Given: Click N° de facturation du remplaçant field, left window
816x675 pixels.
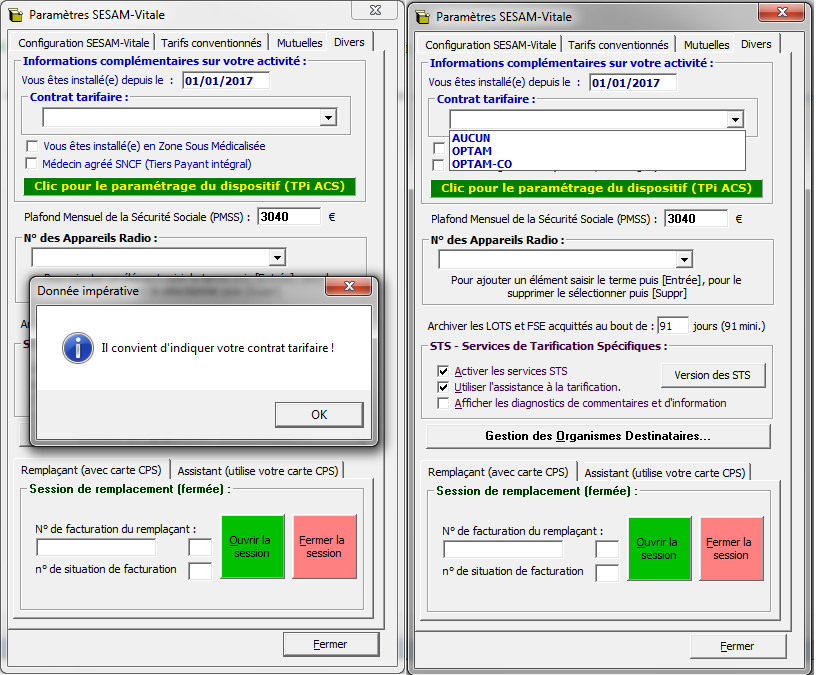Looking at the screenshot, I should click(x=96, y=547).
